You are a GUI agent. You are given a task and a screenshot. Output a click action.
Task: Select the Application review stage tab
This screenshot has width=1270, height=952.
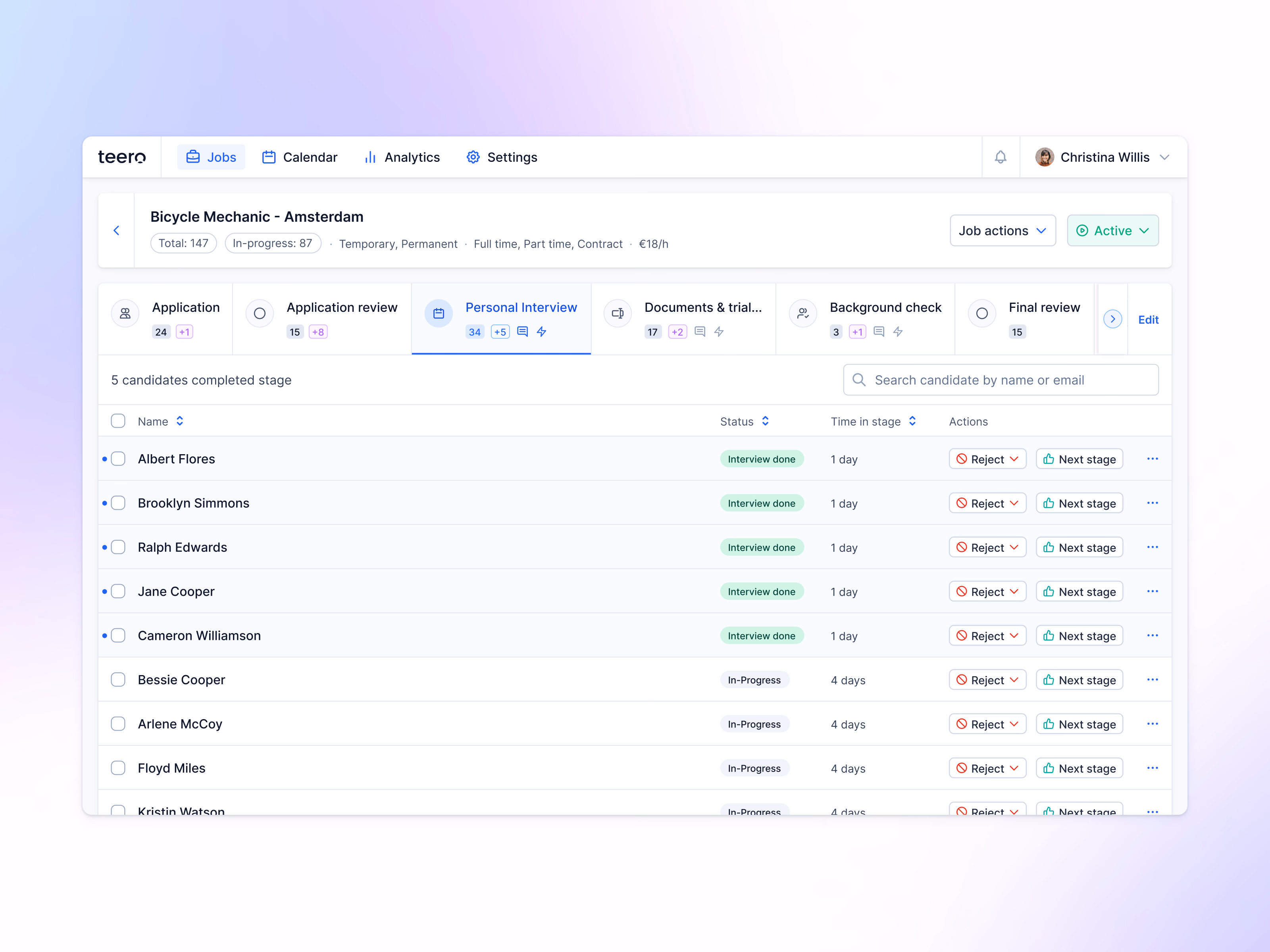(x=322, y=319)
